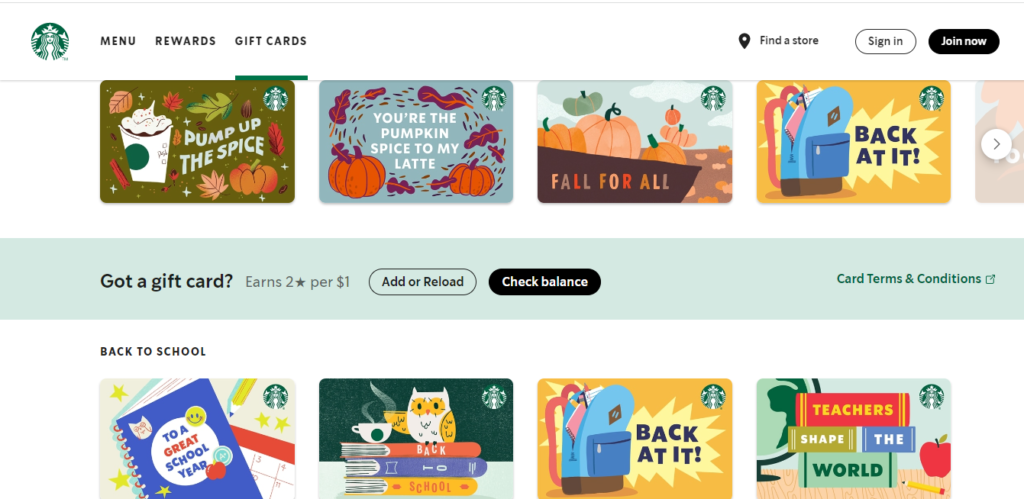The image size is (1024, 499).
Task: Advance the gift card carousel with the right arrow
Action: 996,144
